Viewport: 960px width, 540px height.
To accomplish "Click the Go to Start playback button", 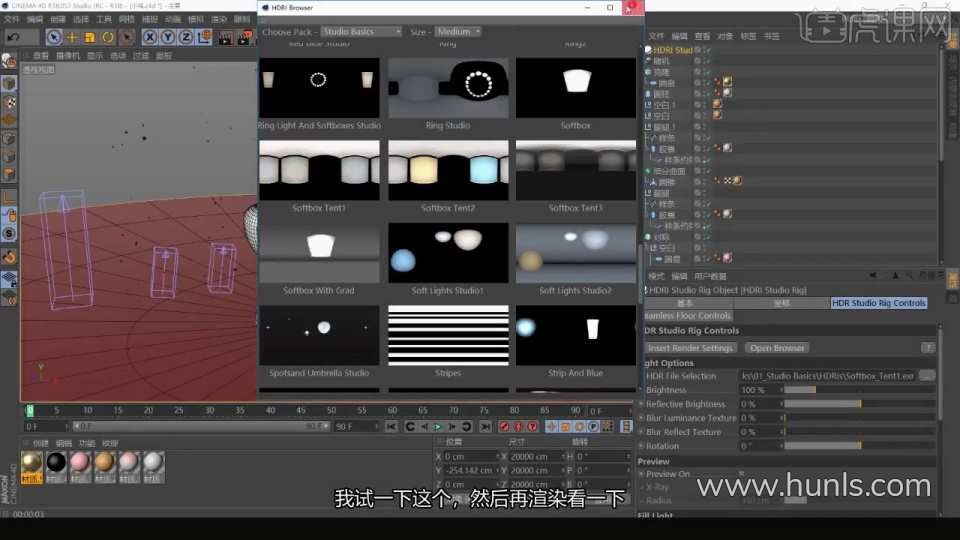I will coord(391,427).
